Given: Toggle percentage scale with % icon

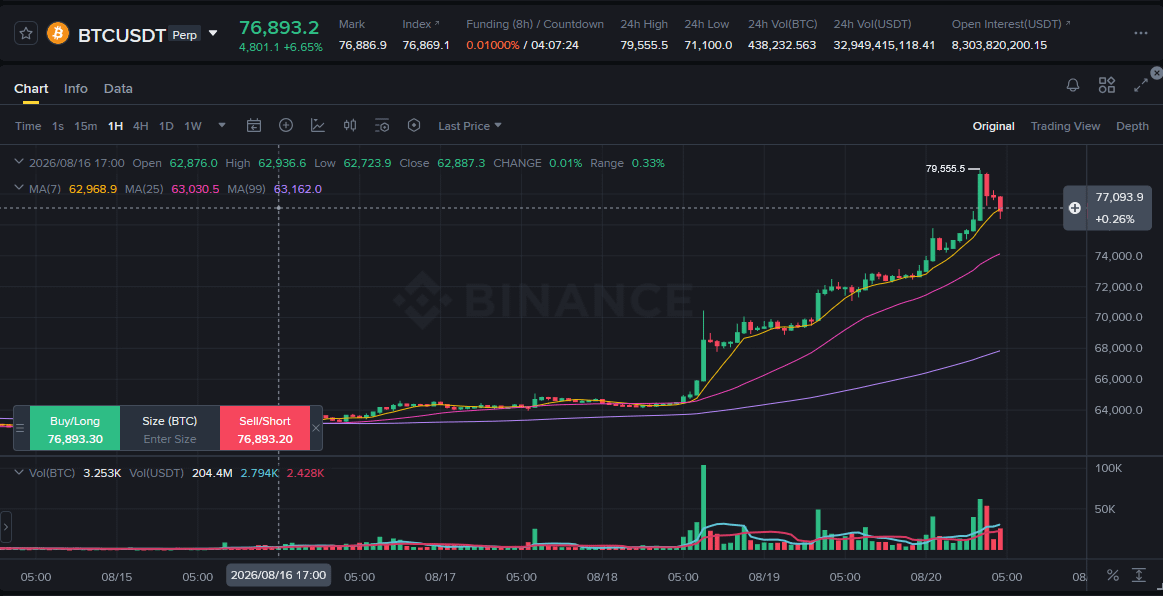Looking at the screenshot, I should 1113,575.
